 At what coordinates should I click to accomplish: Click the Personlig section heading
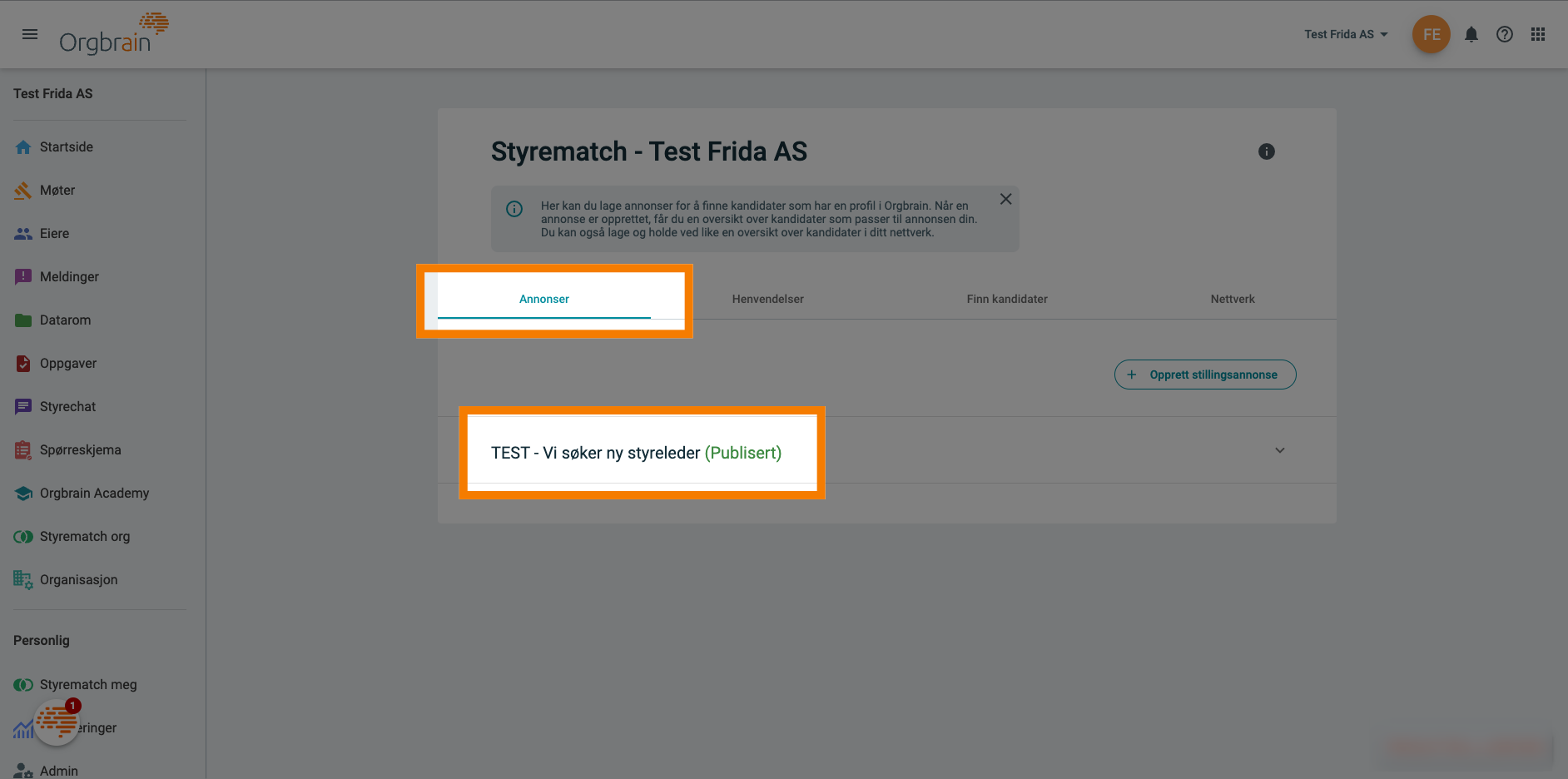click(x=42, y=640)
